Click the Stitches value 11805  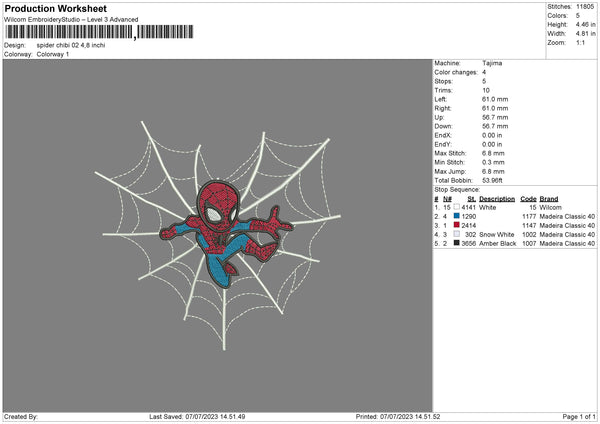click(x=585, y=7)
